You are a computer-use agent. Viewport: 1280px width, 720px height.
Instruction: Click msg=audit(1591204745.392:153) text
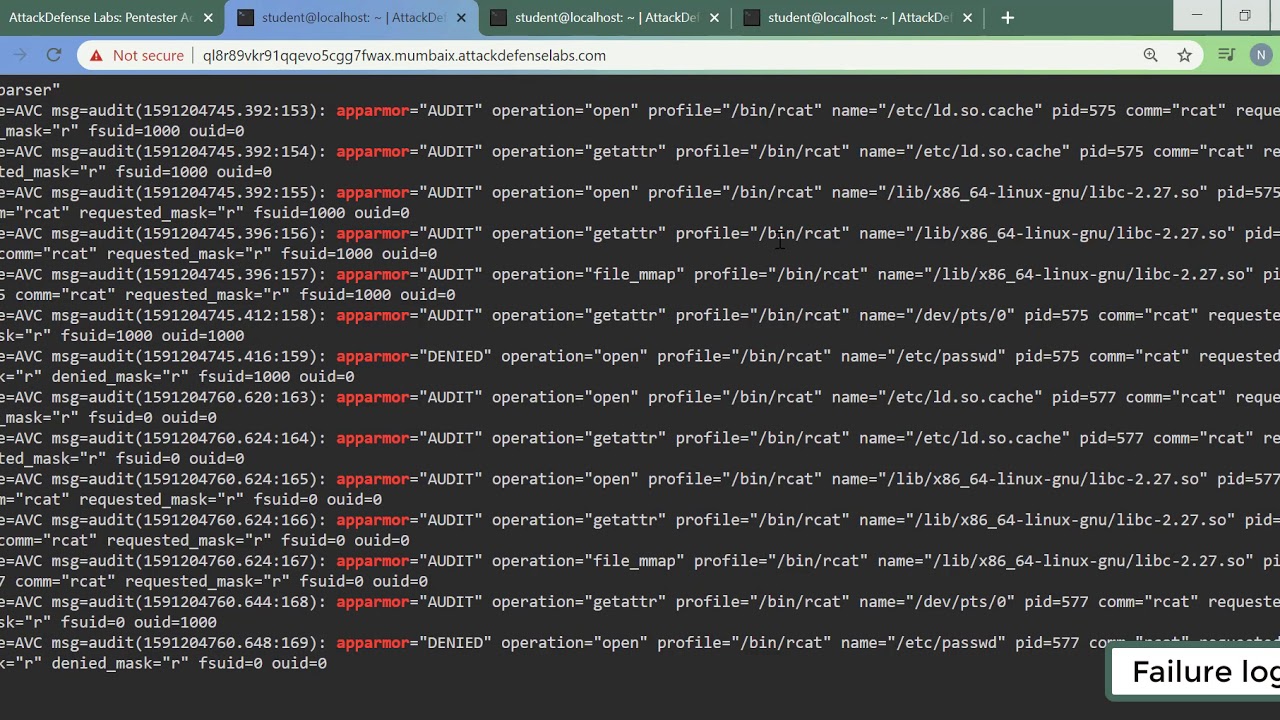189,111
